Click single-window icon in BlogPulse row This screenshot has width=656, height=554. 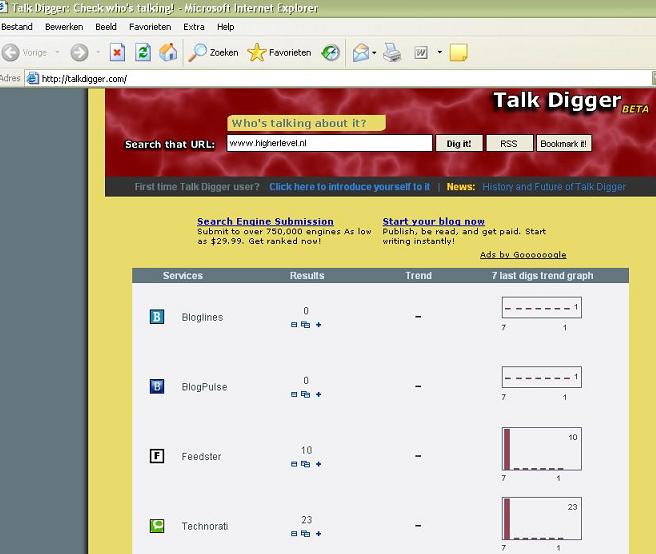pos(294,395)
